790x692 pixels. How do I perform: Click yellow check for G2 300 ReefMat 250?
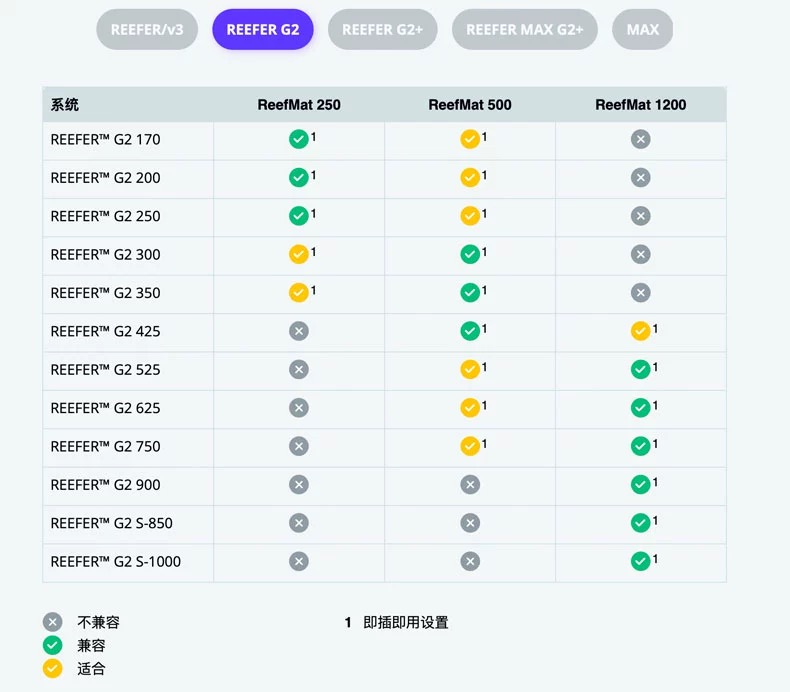tap(298, 255)
